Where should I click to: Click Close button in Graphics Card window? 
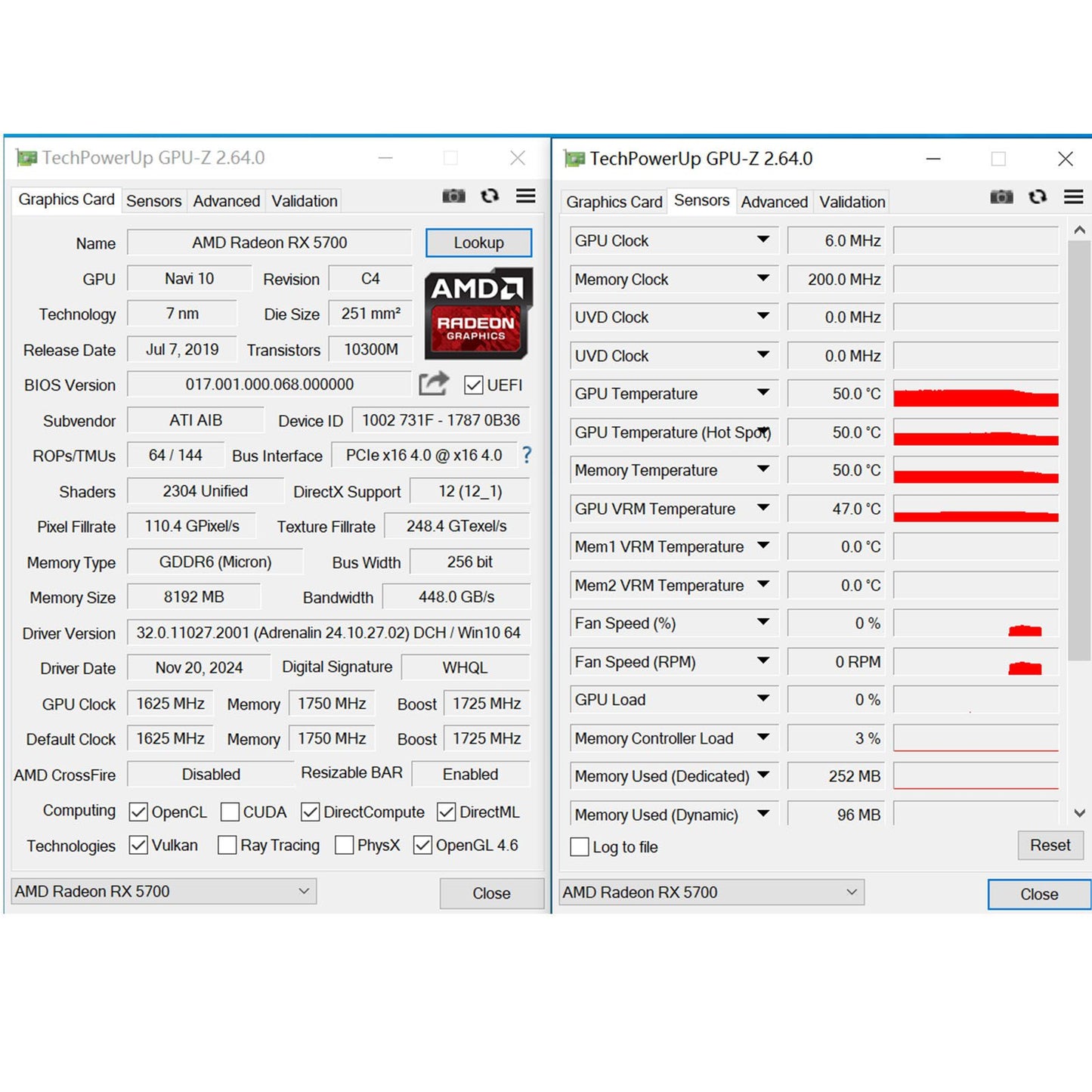(x=491, y=893)
